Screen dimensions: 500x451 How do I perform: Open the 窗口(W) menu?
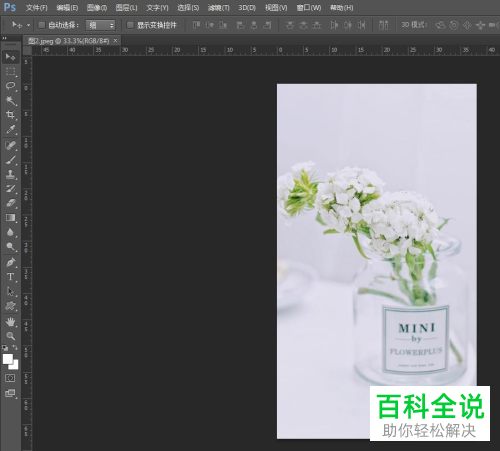[309, 8]
